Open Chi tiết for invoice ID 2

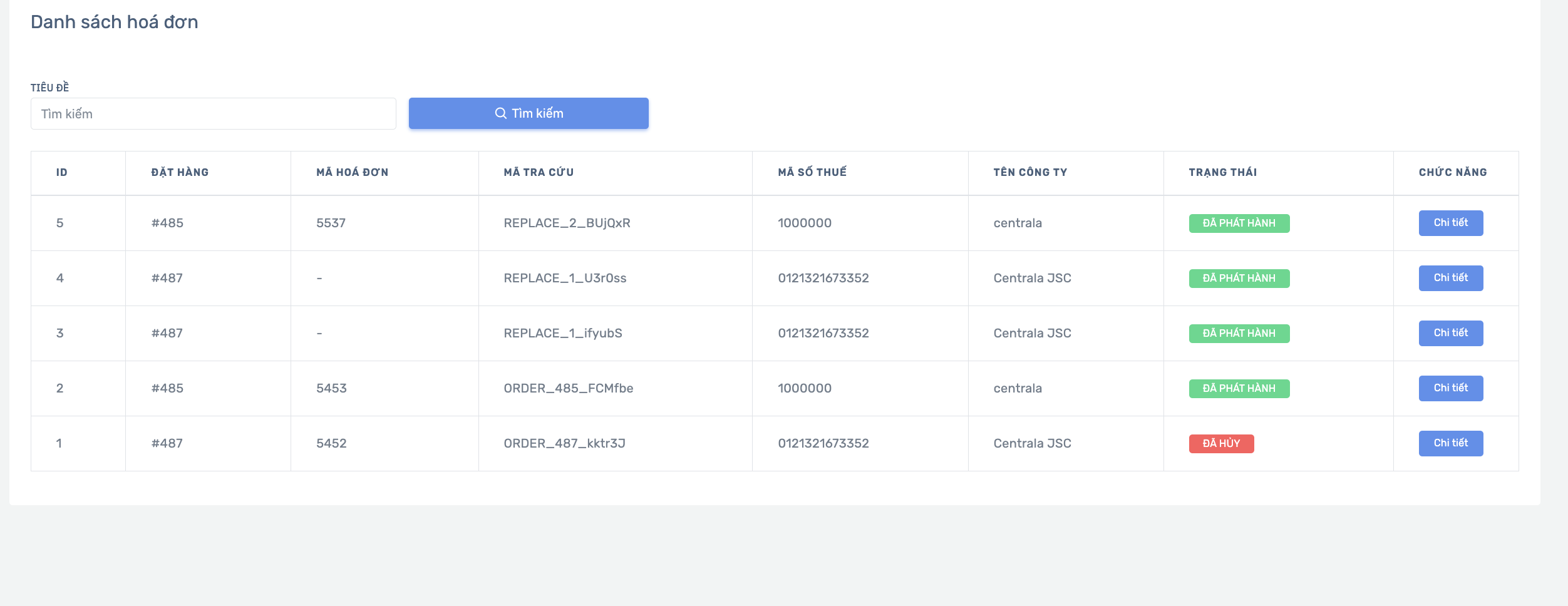[1451, 388]
